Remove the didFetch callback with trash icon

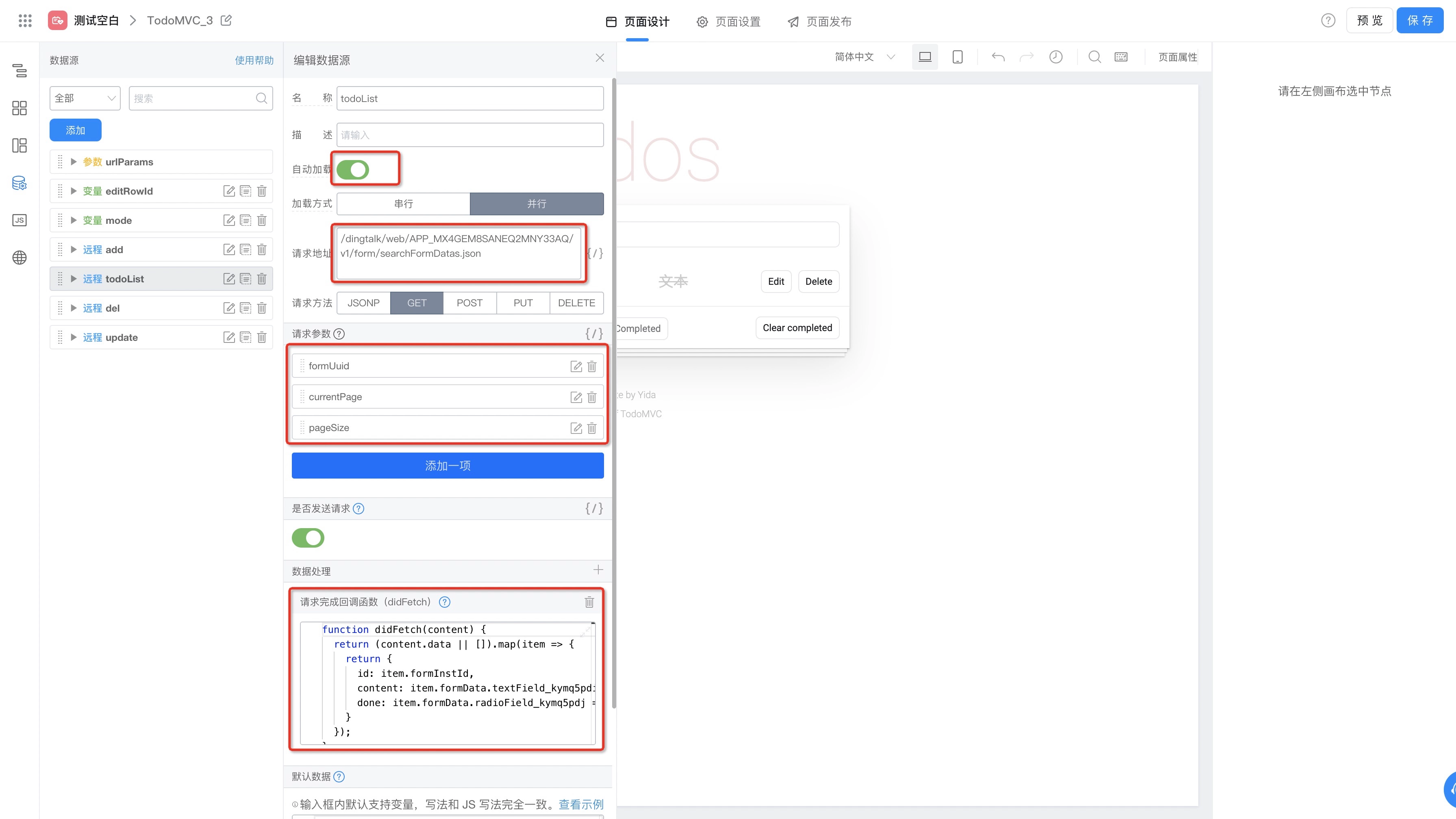click(x=589, y=602)
